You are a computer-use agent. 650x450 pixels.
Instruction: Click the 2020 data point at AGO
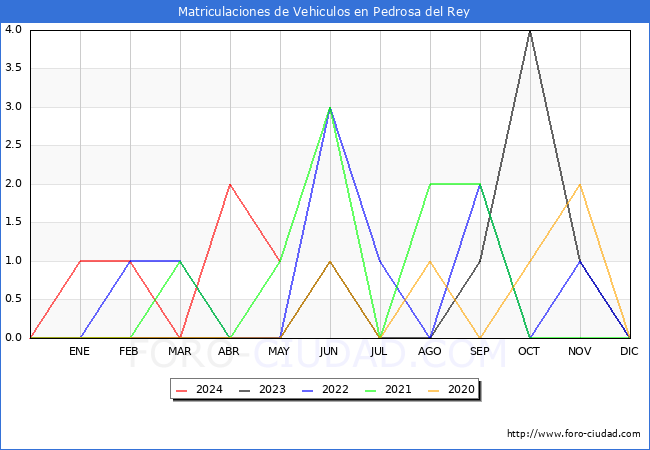click(430, 261)
